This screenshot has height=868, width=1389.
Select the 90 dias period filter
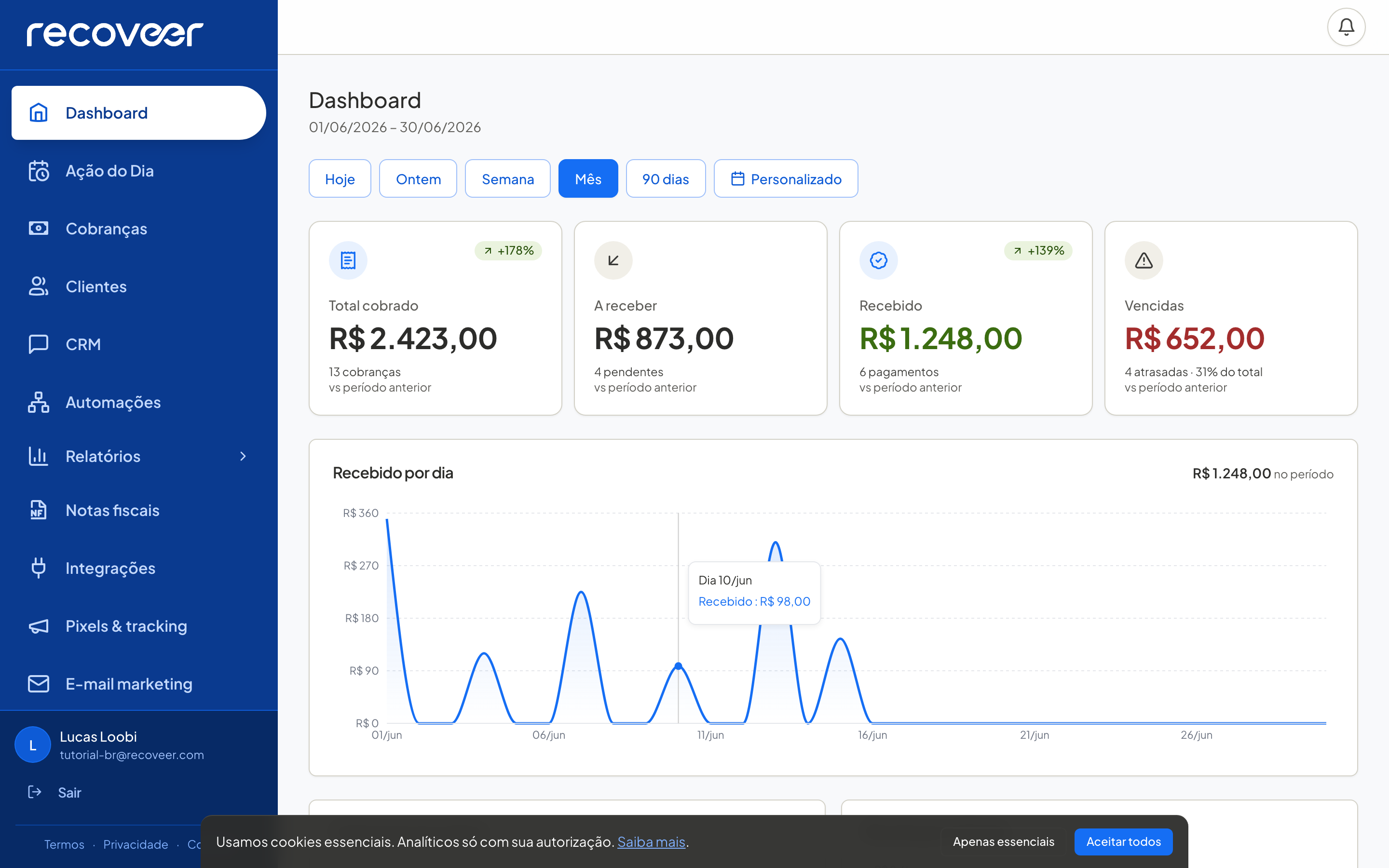[665, 178]
